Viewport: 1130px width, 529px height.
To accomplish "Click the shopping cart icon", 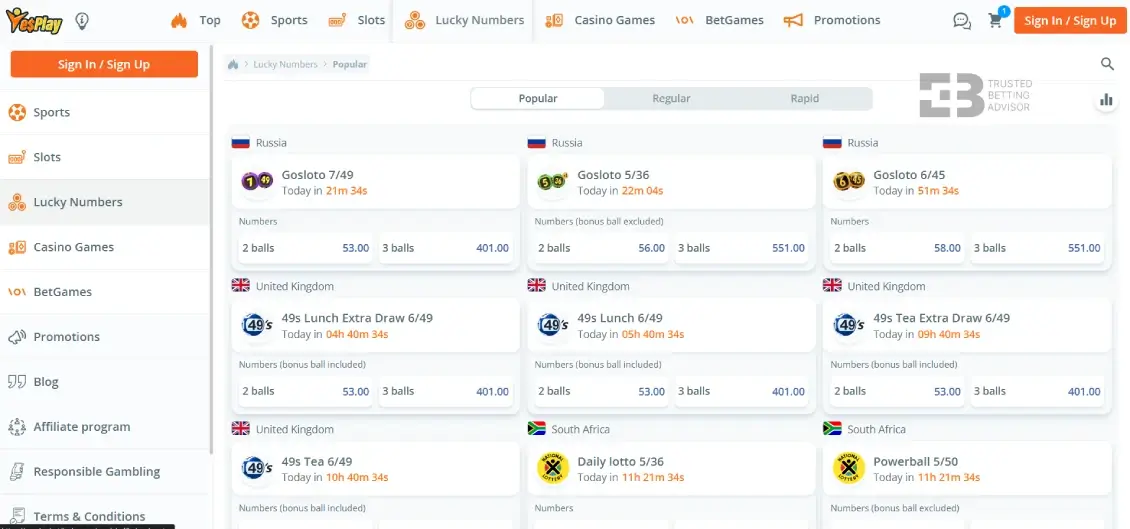I will tap(995, 20).
